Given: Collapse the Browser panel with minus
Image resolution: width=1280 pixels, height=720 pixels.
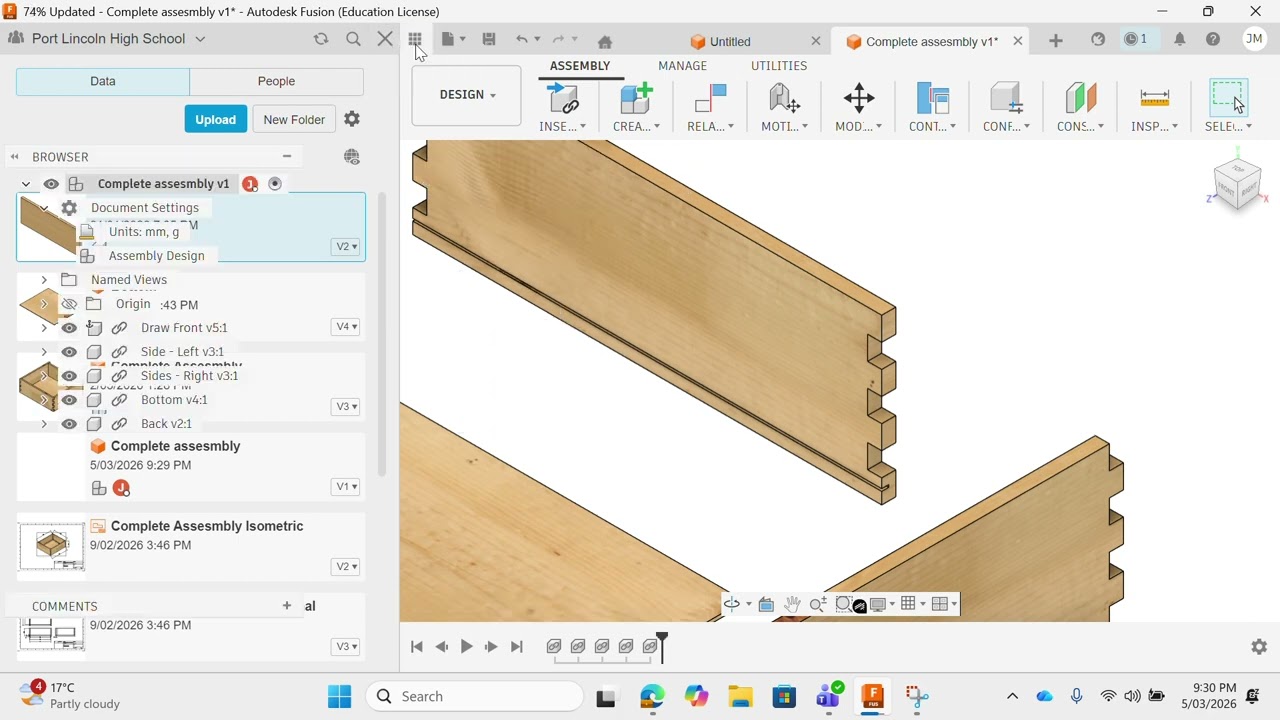Looking at the screenshot, I should point(287,157).
